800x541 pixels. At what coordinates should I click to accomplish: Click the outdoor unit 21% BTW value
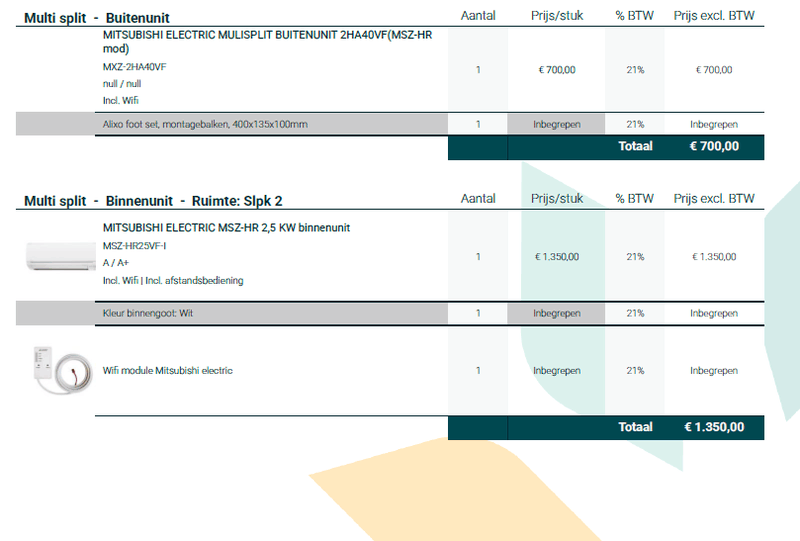[x=635, y=70]
